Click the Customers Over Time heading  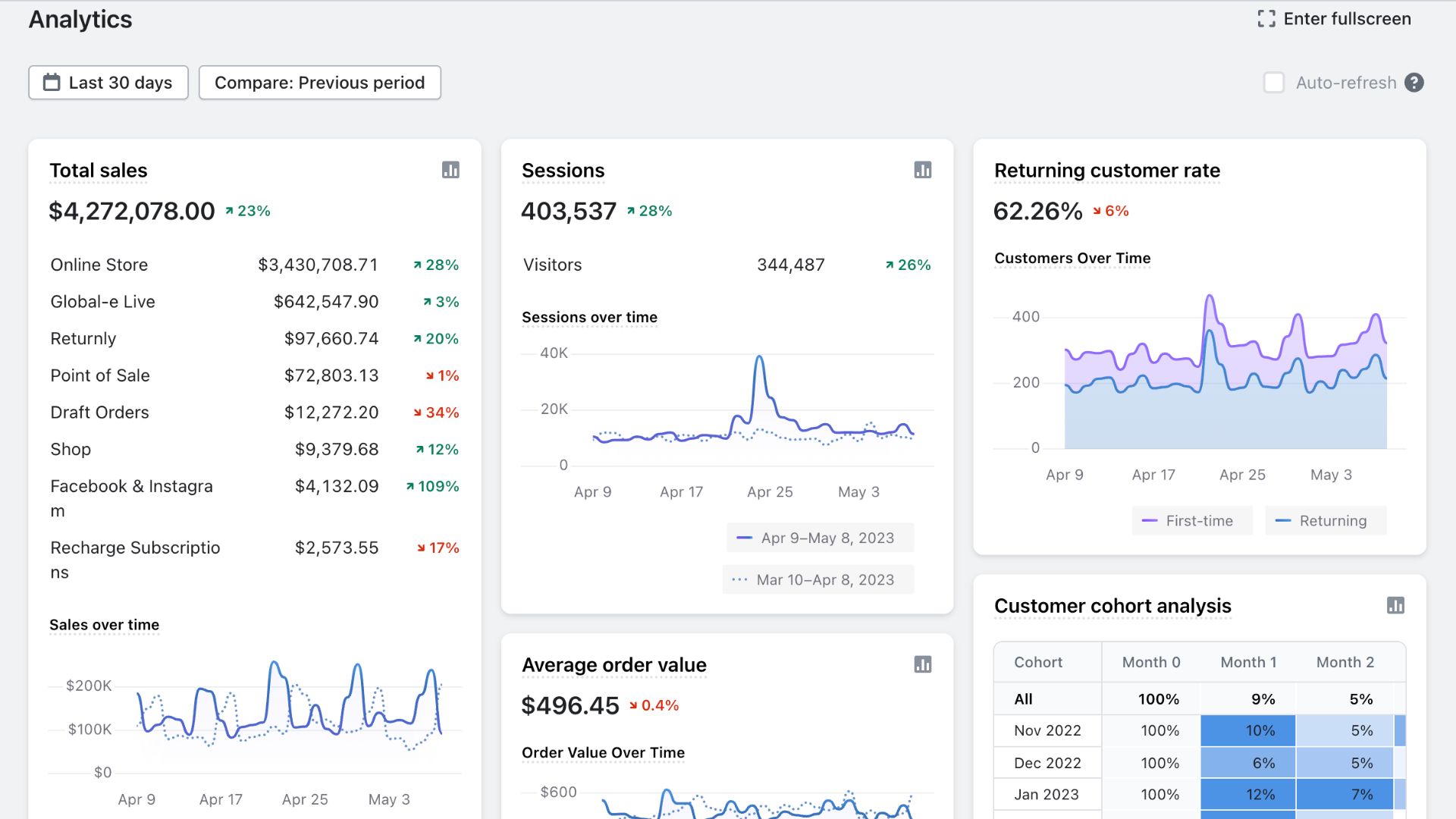[1072, 258]
